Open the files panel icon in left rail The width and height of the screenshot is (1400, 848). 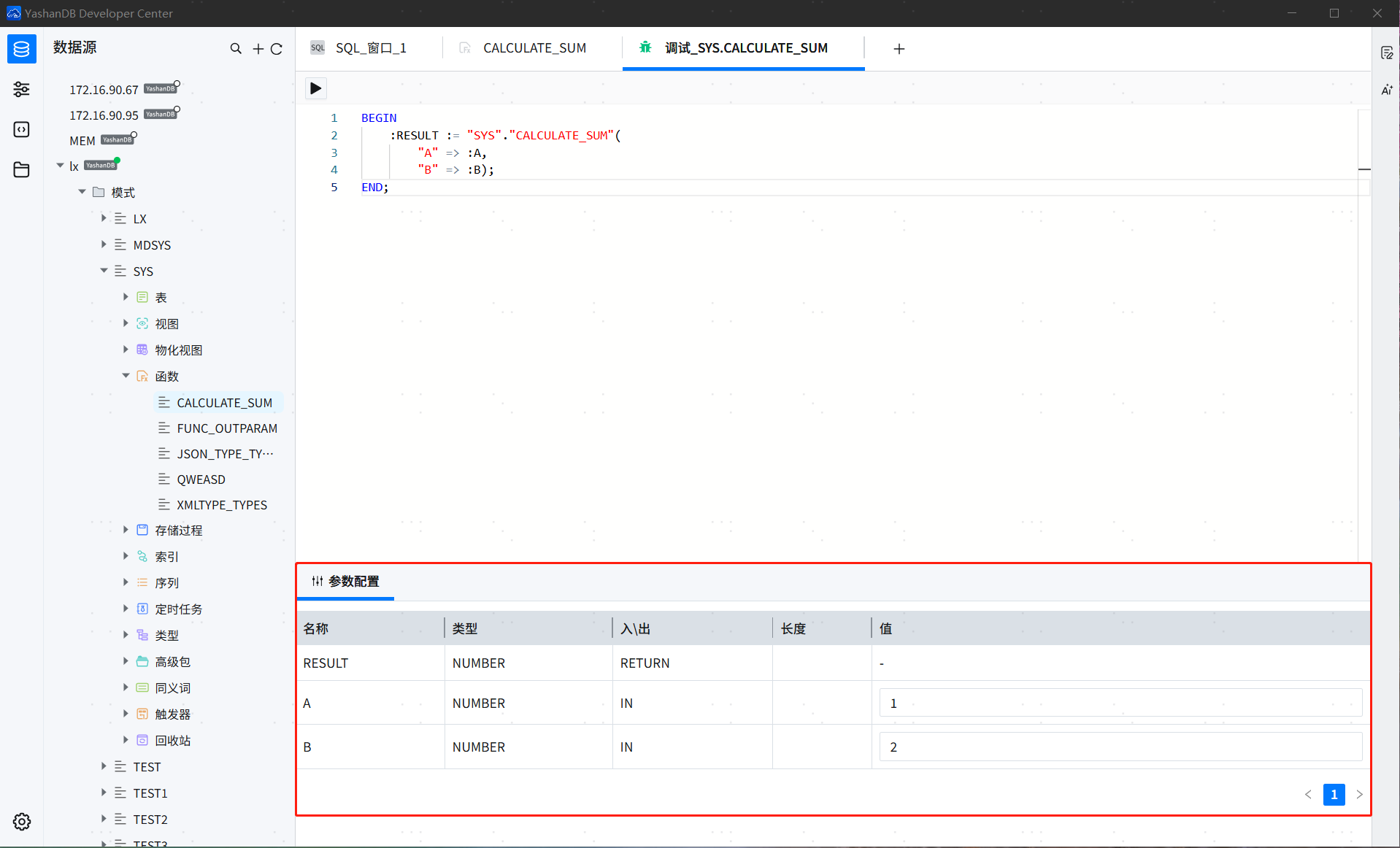[21, 169]
